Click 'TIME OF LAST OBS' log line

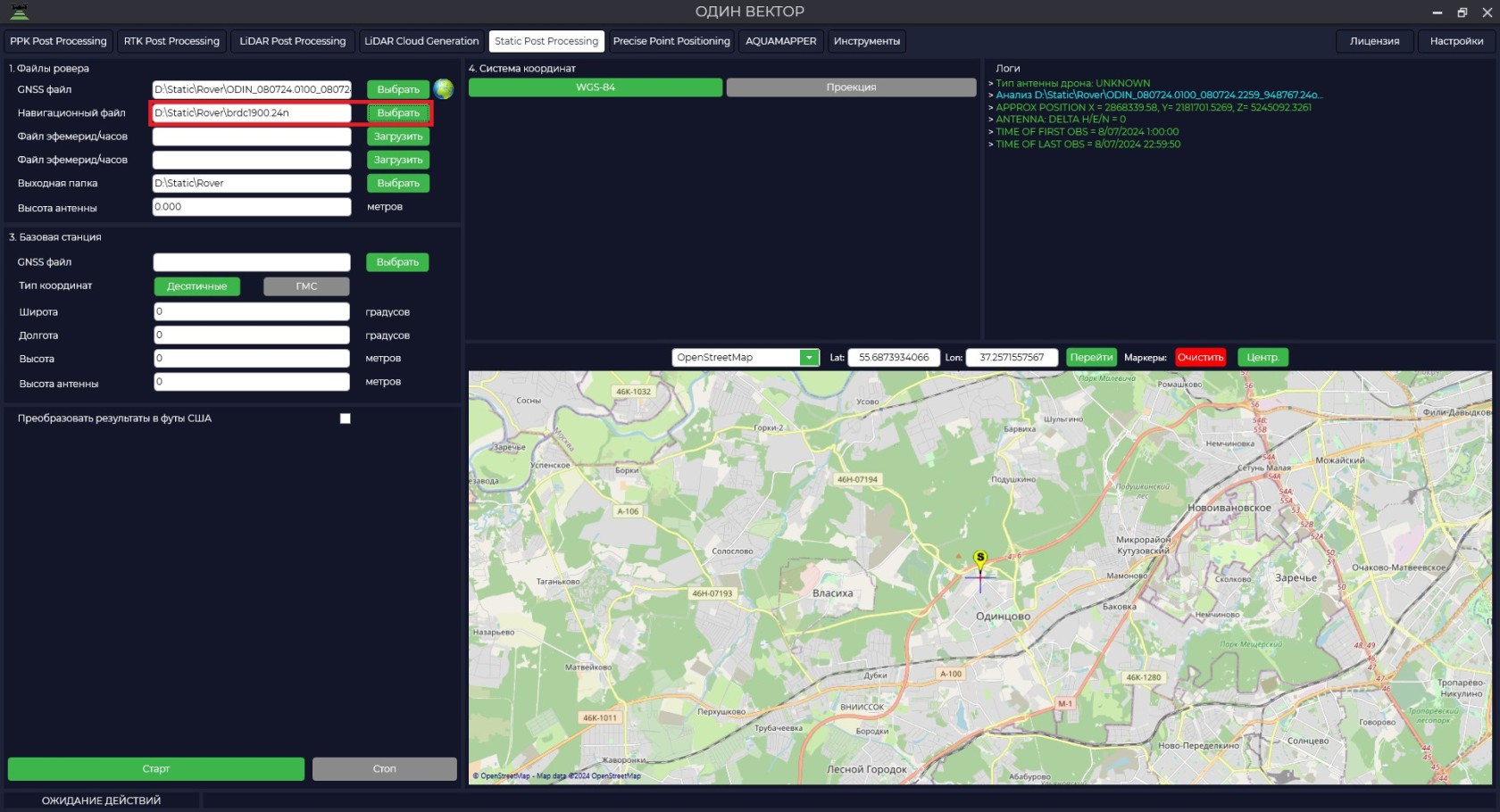pyautogui.click(x=1087, y=145)
